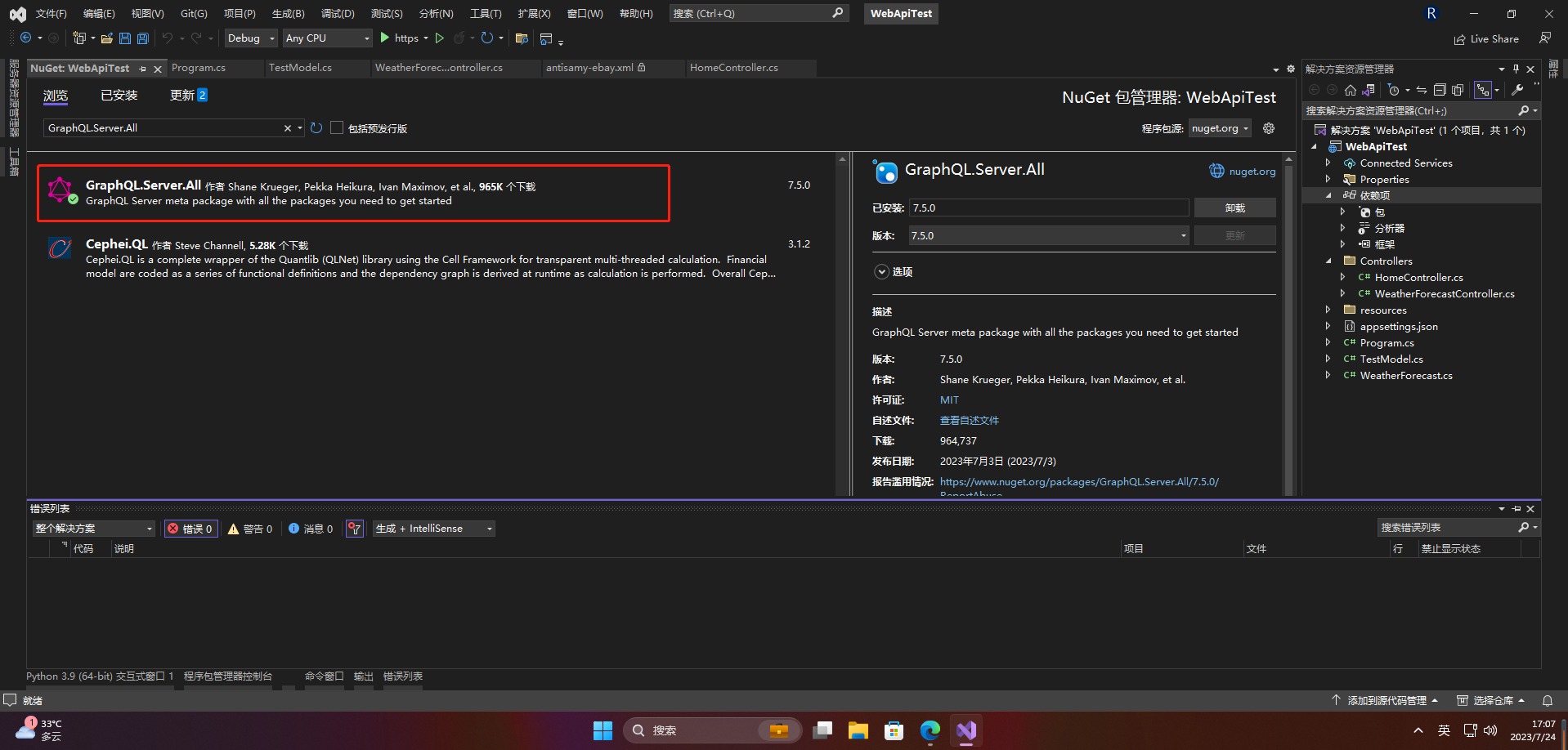Click the Save All double-disk icon
Screen dimensions: 1568x750
pyautogui.click(x=143, y=38)
